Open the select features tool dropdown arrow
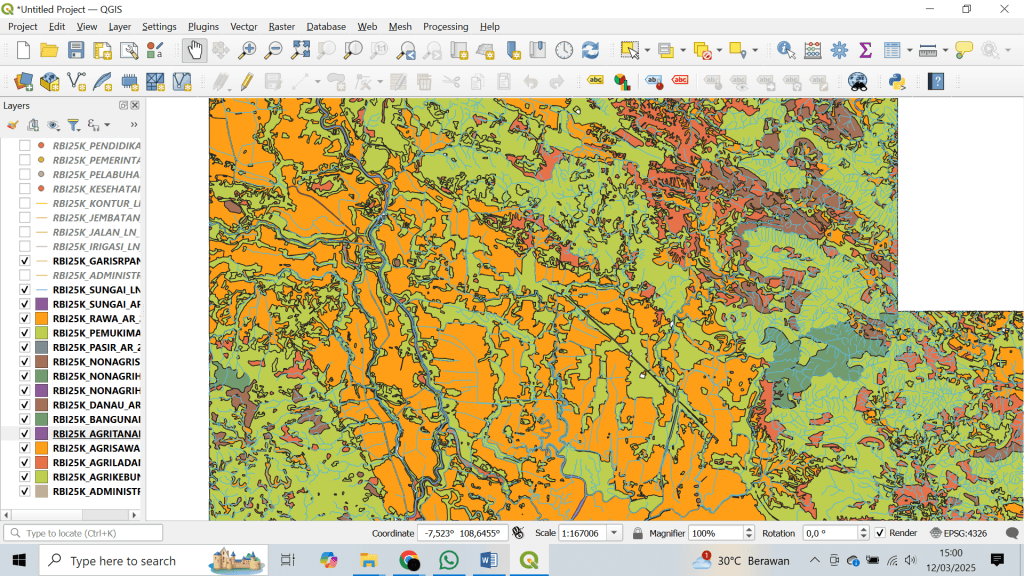Screen dimensions: 1024x576 pyautogui.click(x=647, y=50)
